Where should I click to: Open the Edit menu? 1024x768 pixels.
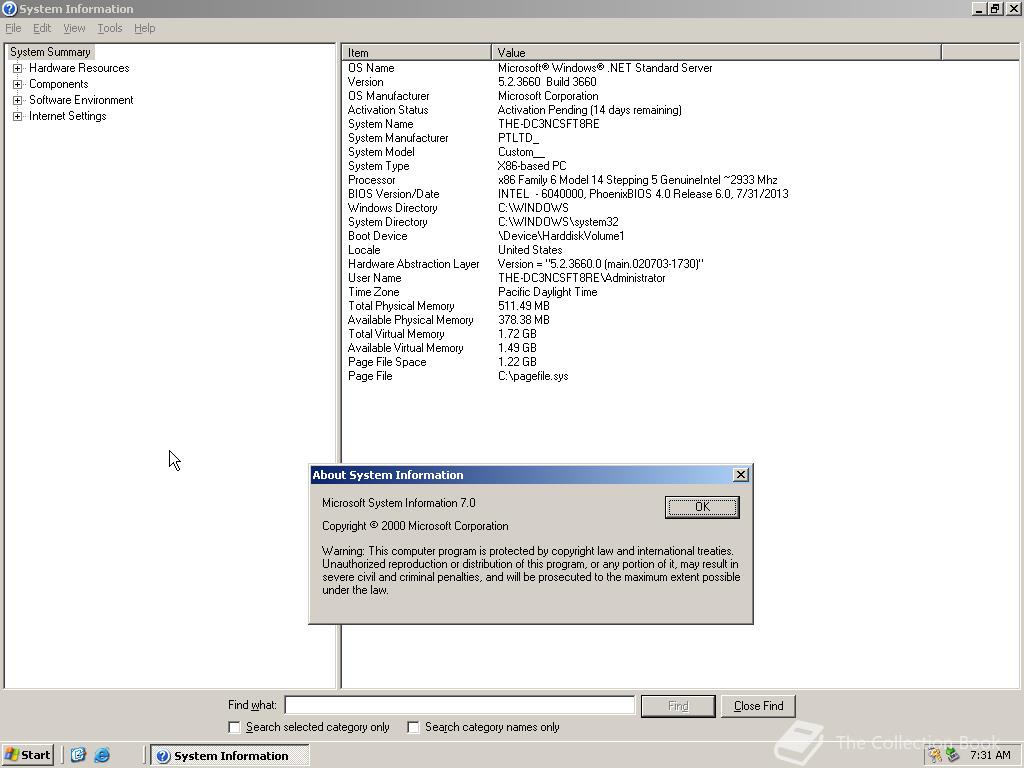pos(42,28)
